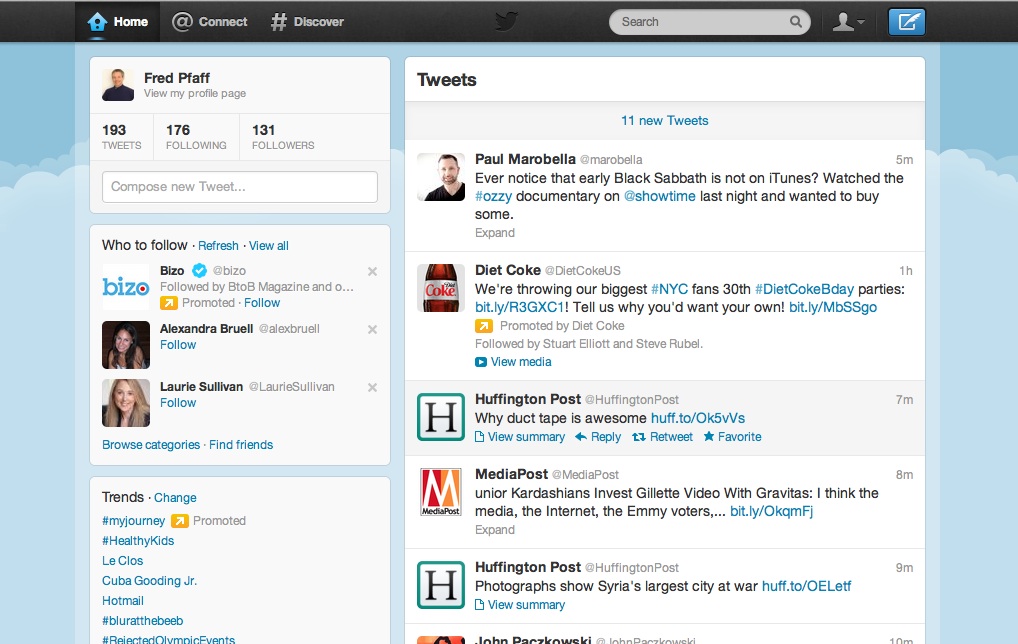Open the 131 Followers count
The width and height of the screenshot is (1018, 644).
[283, 137]
